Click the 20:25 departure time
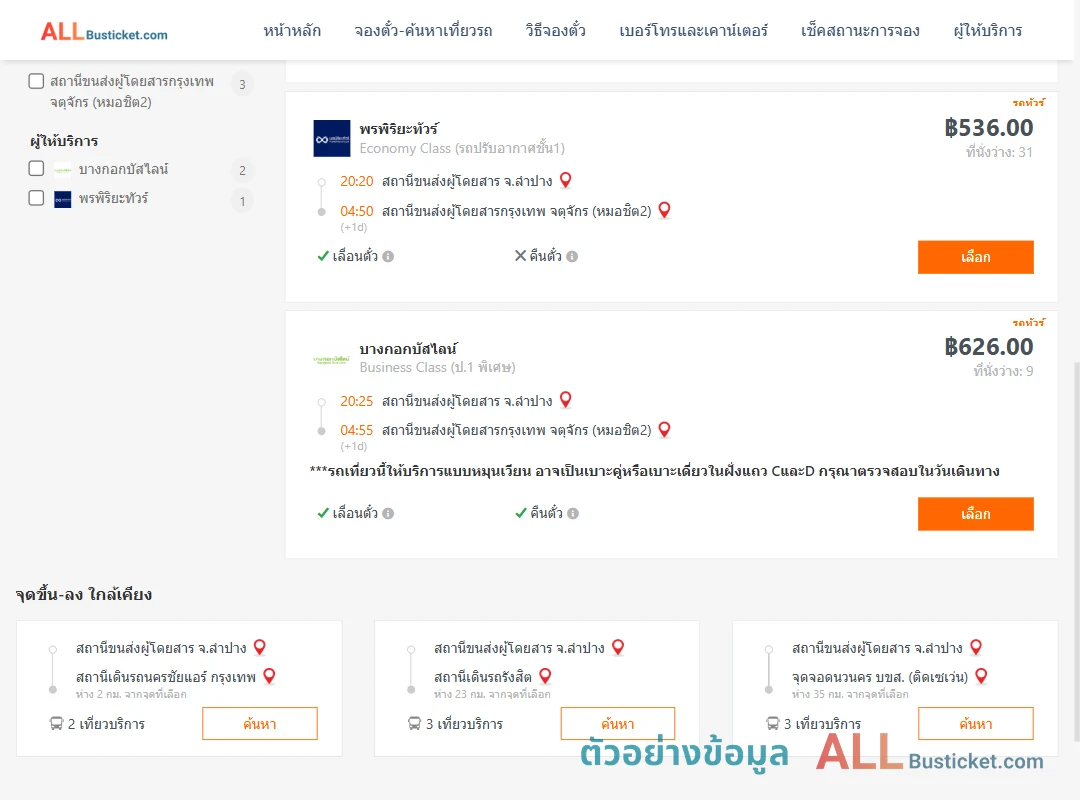 (356, 401)
